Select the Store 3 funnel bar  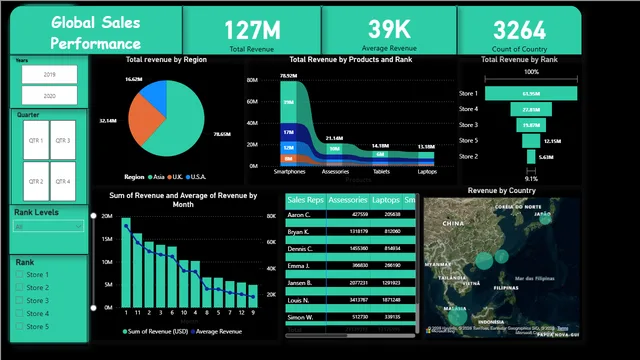point(531,125)
